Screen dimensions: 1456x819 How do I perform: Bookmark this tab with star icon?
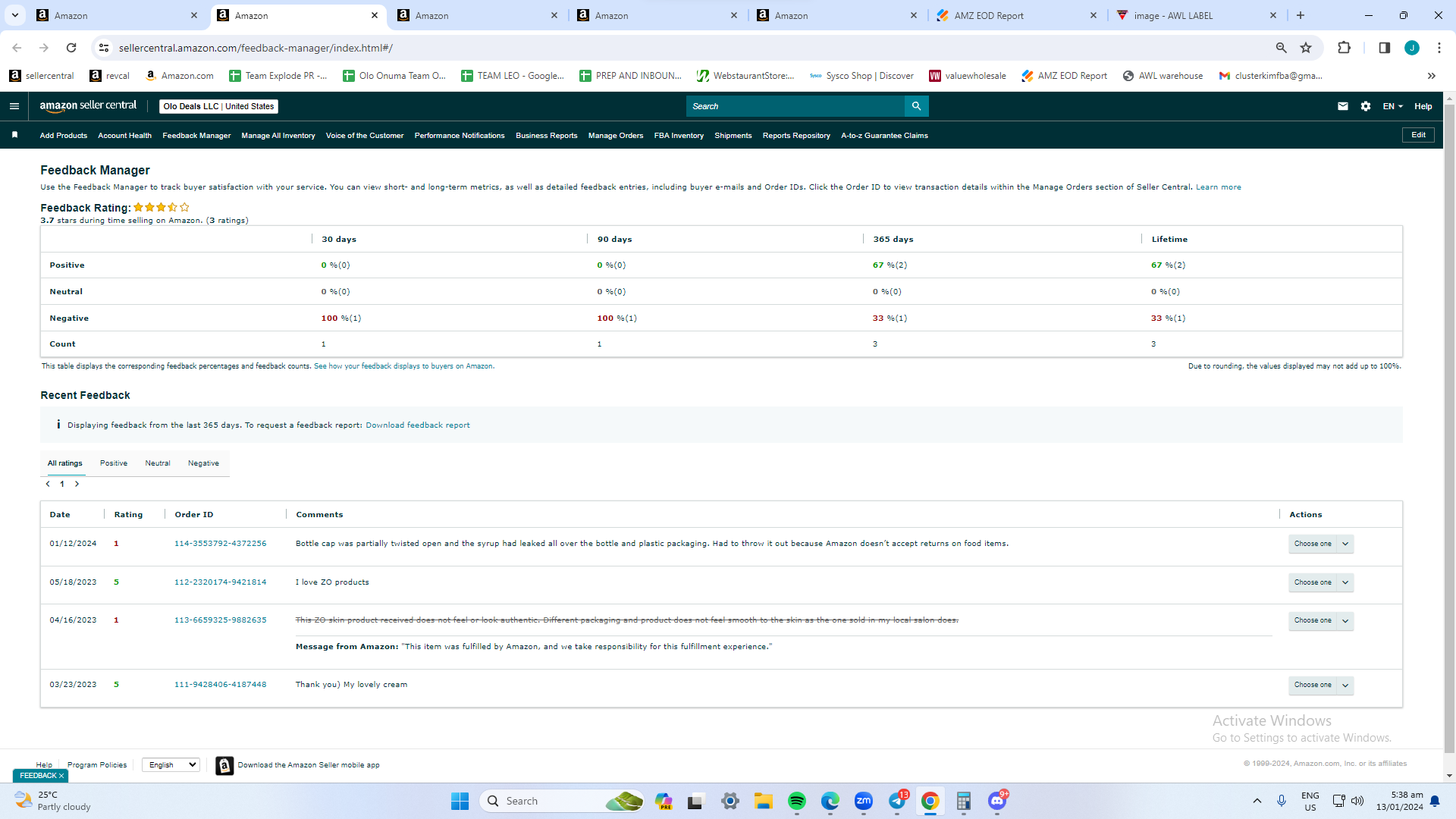pos(1306,48)
